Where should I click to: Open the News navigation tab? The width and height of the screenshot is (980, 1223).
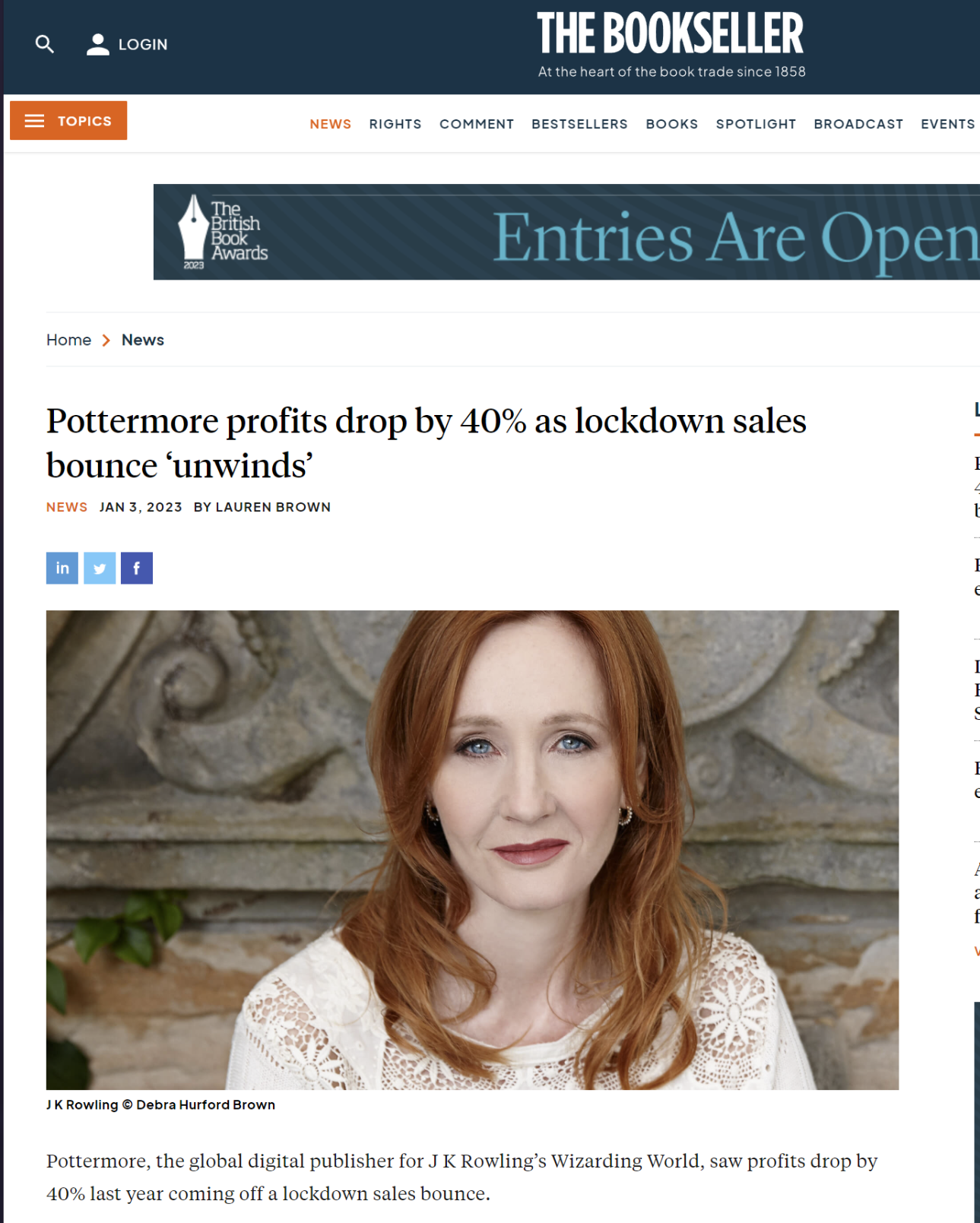point(330,124)
